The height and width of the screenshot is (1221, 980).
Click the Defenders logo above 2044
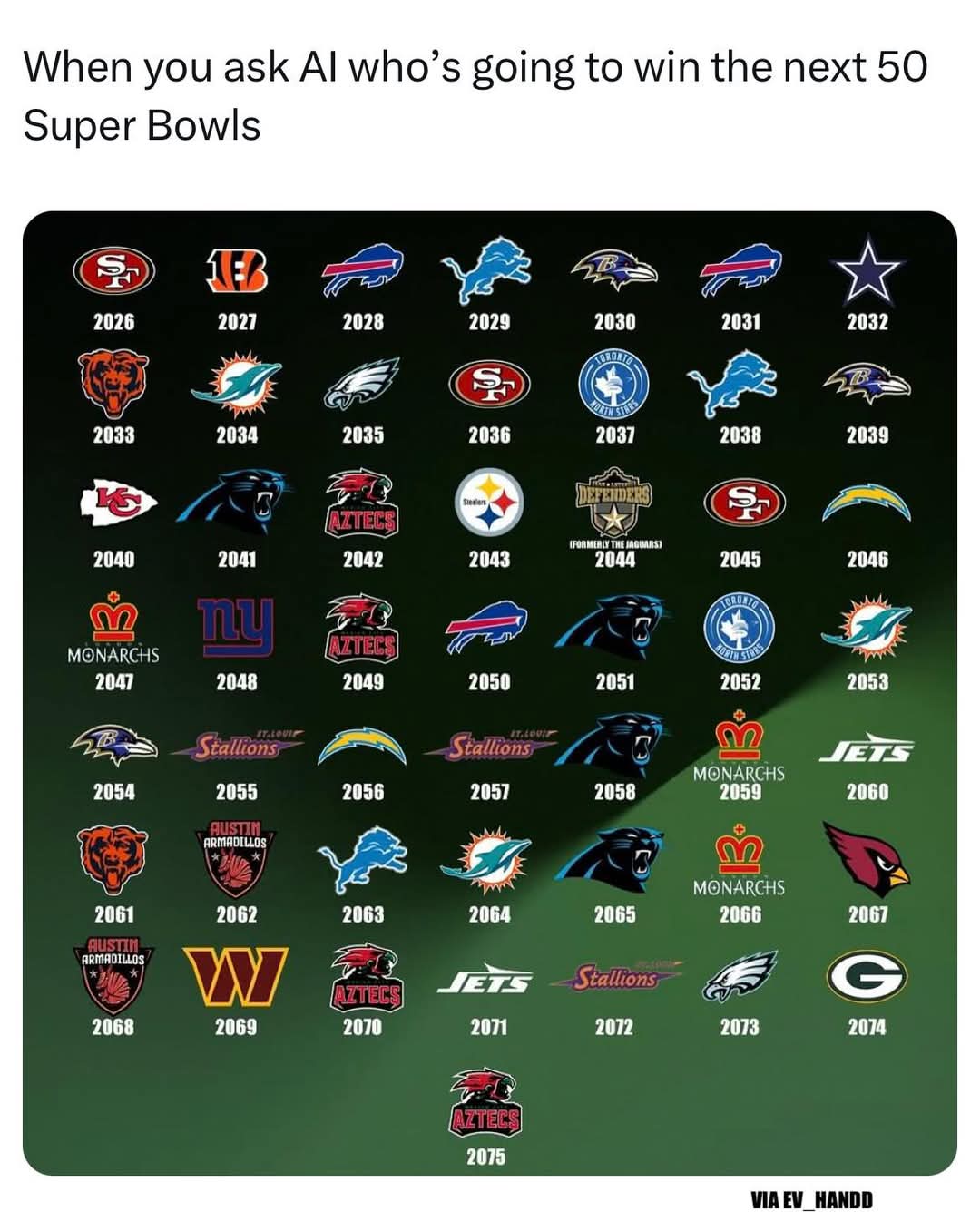coord(615,501)
